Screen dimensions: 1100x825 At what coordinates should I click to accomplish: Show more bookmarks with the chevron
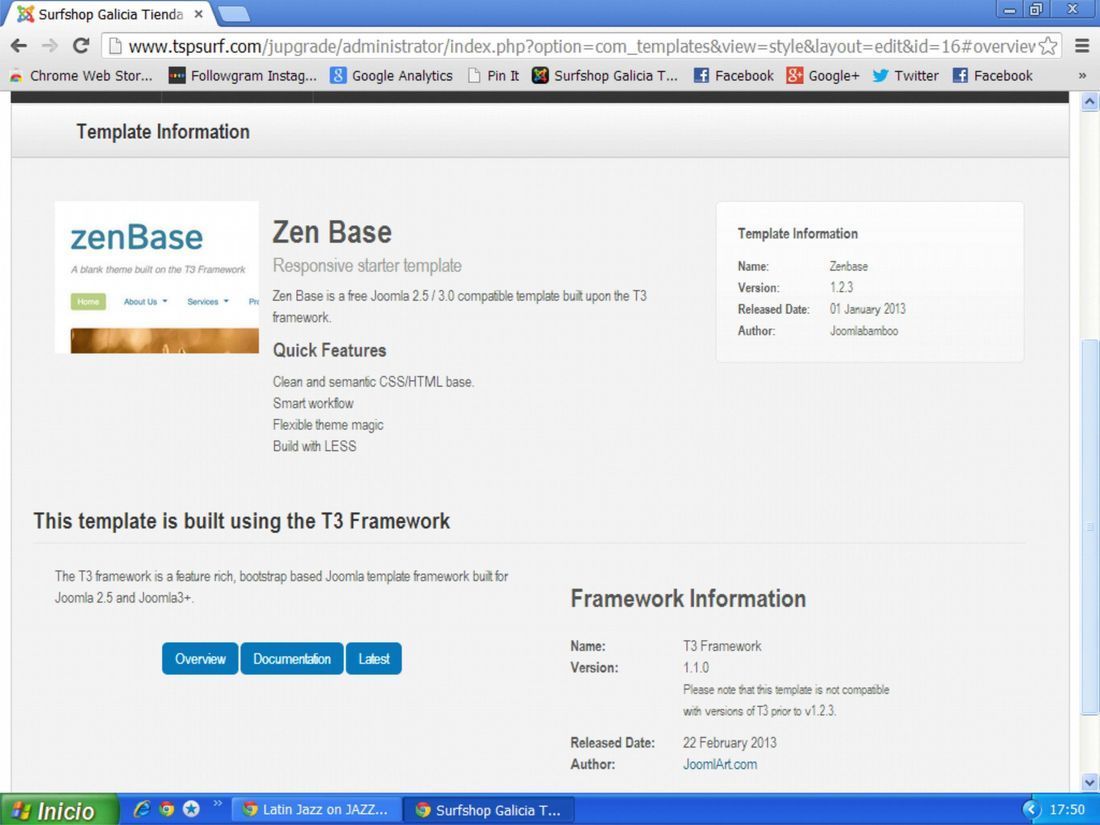pos(1082,76)
